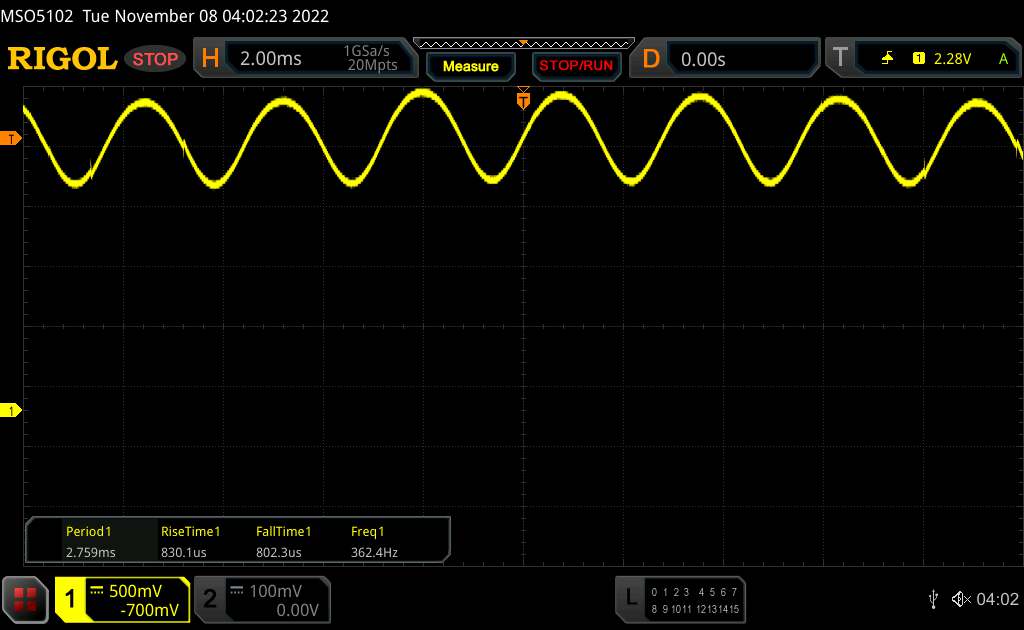Click the L logic analyzer icon
This screenshot has width=1024, height=630.
point(631,597)
